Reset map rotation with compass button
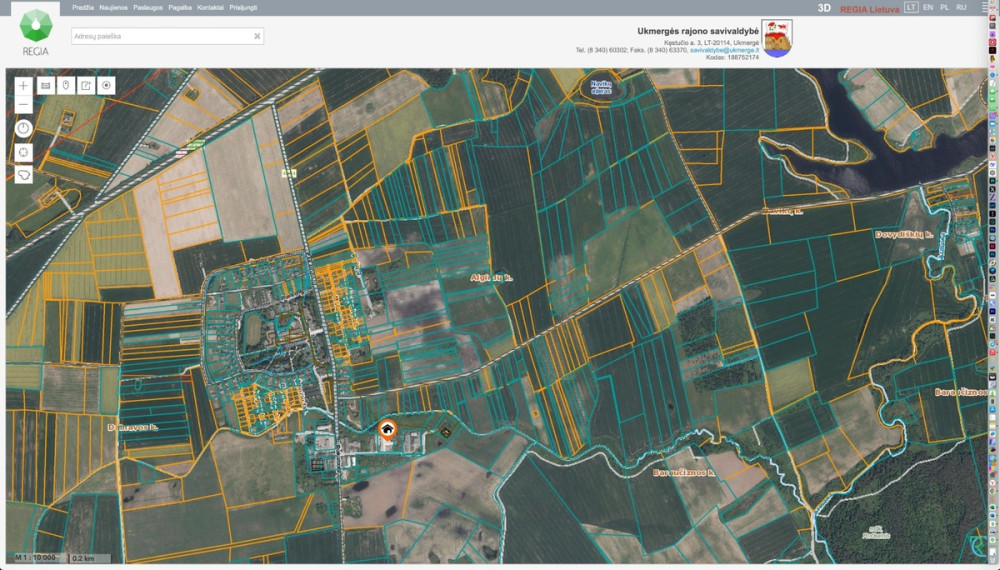This screenshot has width=1000, height=570. pos(24,129)
